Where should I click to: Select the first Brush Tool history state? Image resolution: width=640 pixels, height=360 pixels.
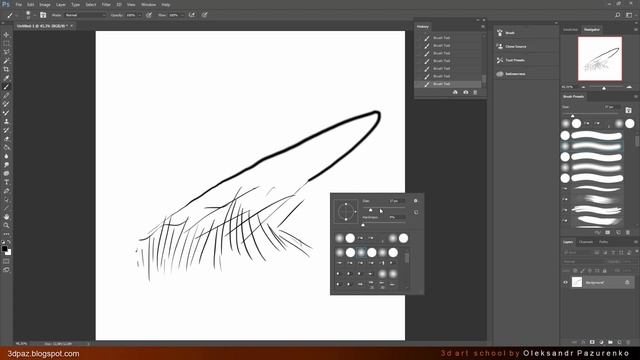pos(448,38)
